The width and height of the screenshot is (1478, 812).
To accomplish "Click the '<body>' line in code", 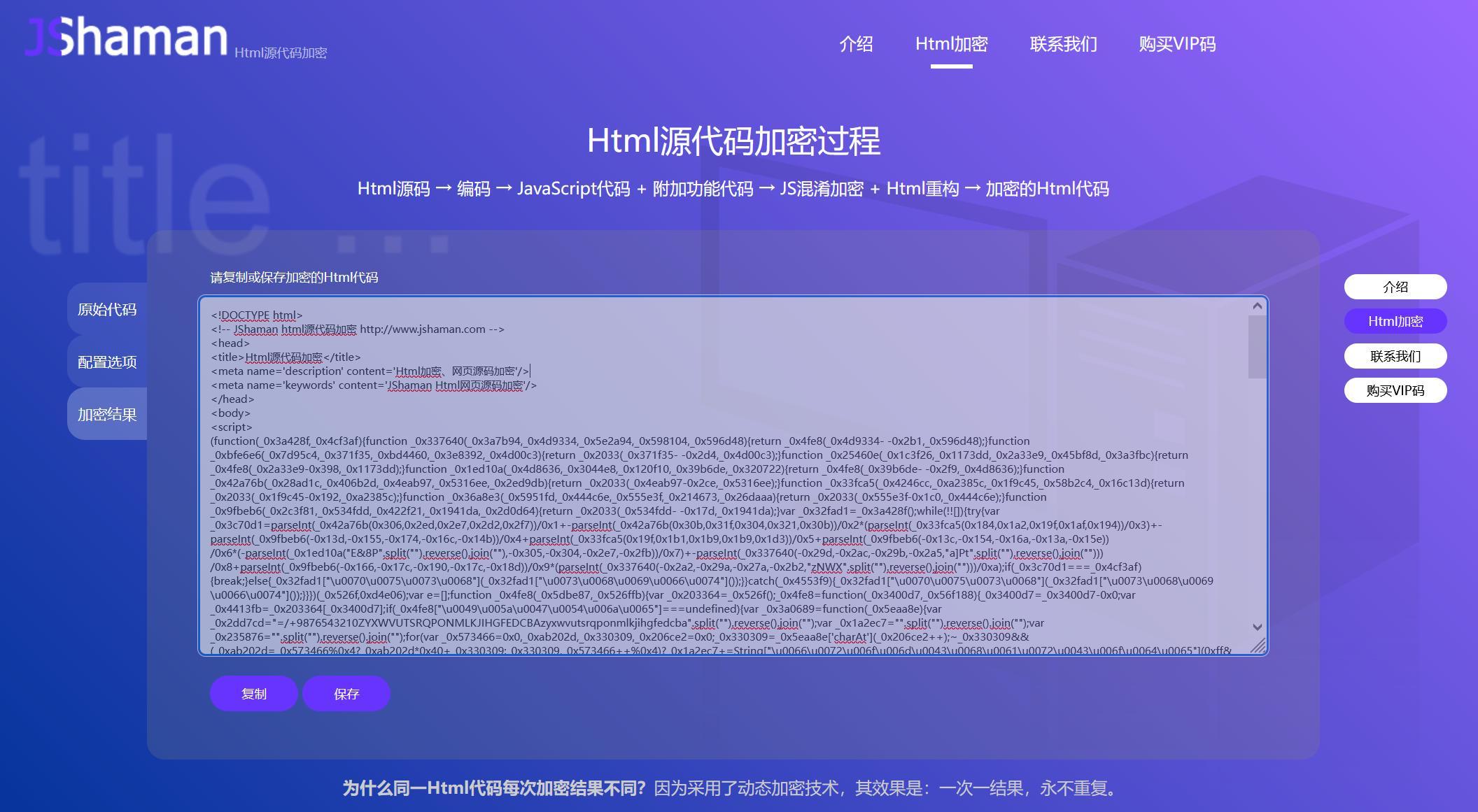I will click(230, 413).
